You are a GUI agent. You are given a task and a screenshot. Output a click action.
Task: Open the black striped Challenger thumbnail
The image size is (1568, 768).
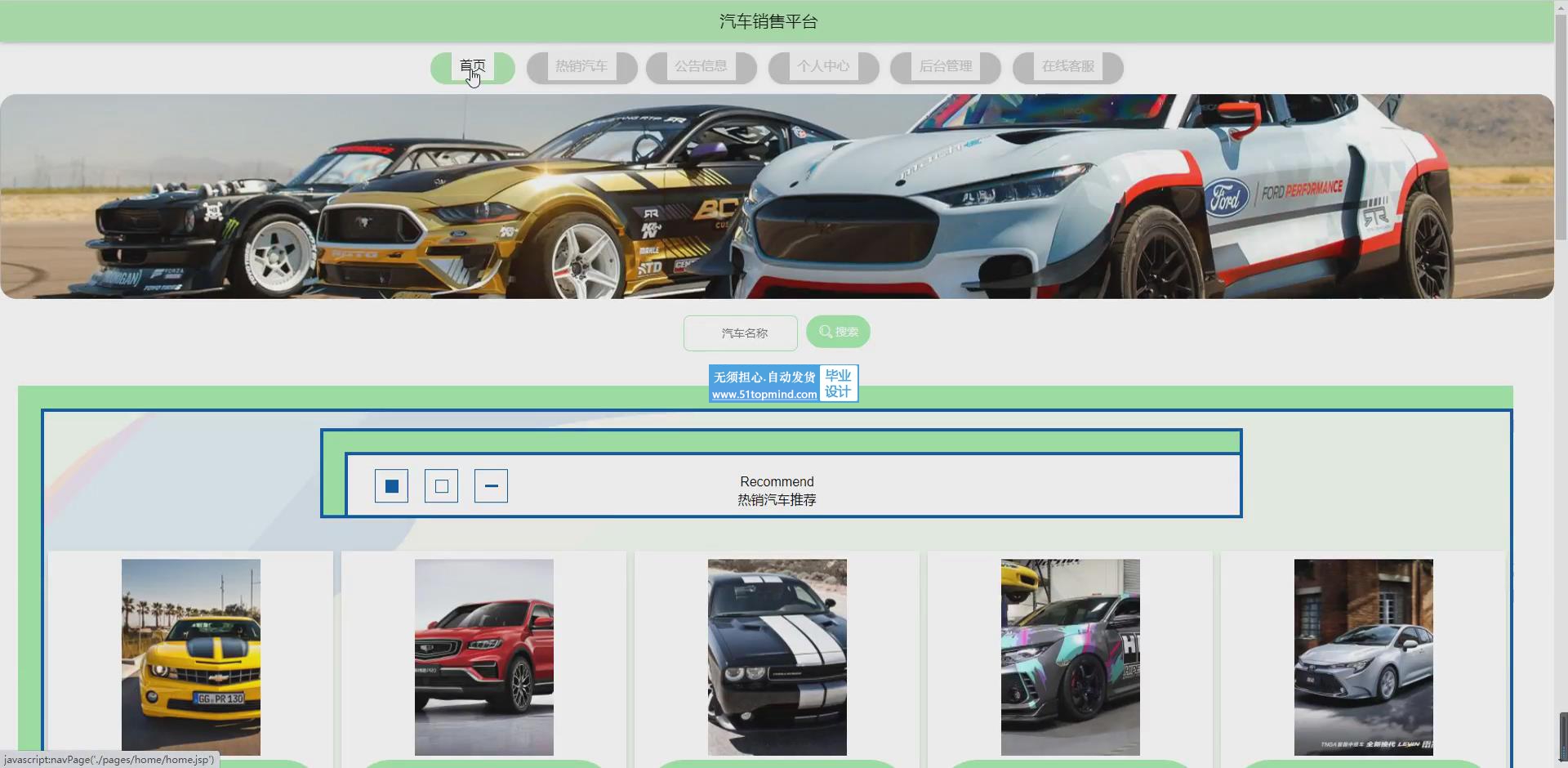pyautogui.click(x=777, y=658)
